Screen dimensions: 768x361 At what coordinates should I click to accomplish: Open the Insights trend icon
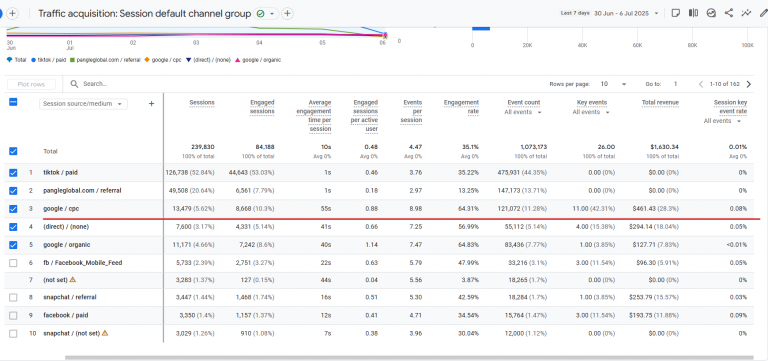pos(746,13)
